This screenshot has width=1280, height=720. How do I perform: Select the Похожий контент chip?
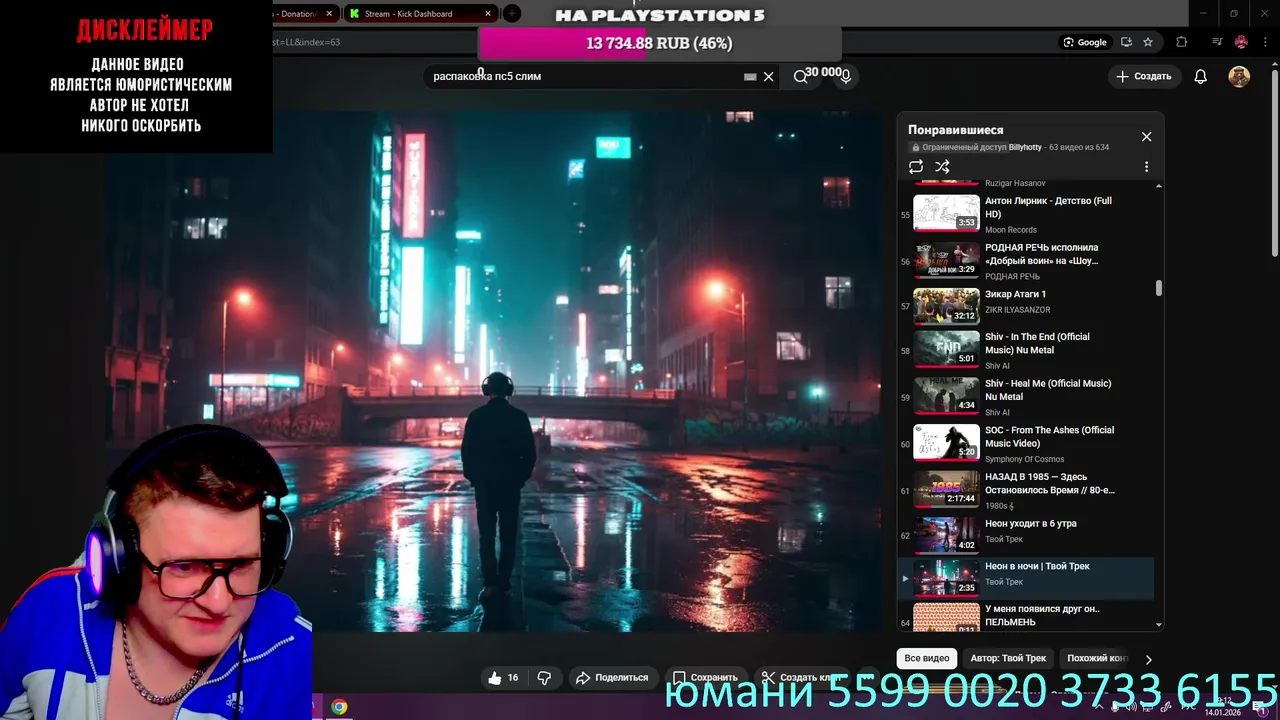click(x=1097, y=658)
